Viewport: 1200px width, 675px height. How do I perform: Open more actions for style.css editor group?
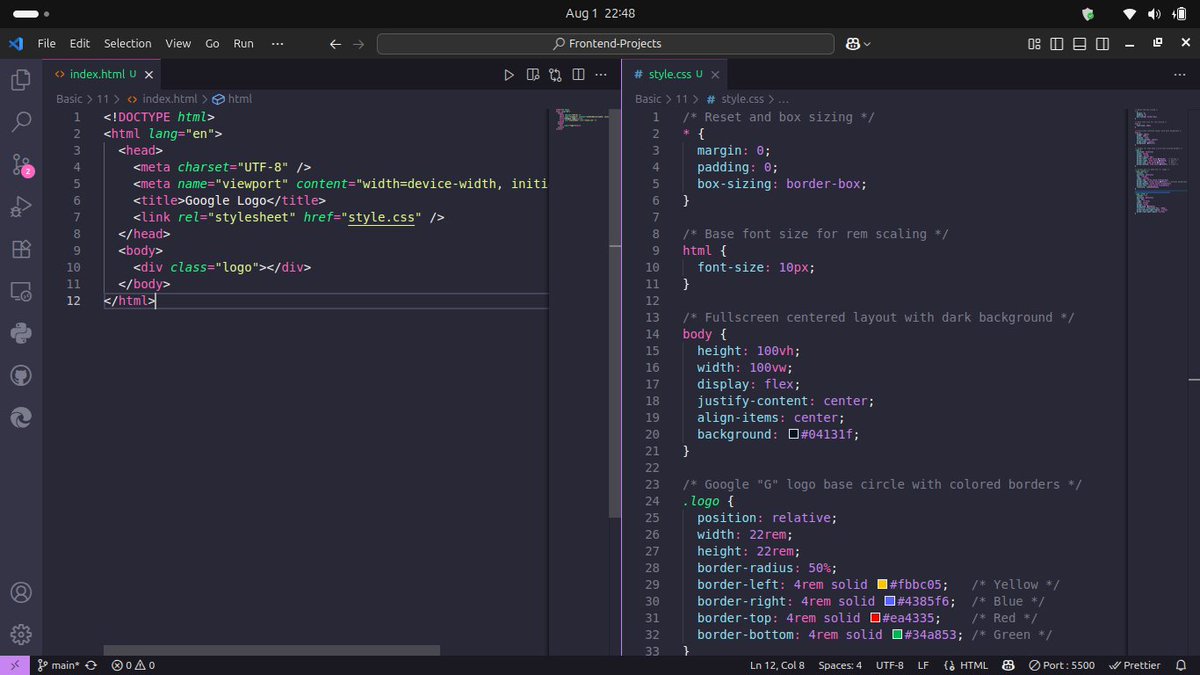click(1178, 74)
